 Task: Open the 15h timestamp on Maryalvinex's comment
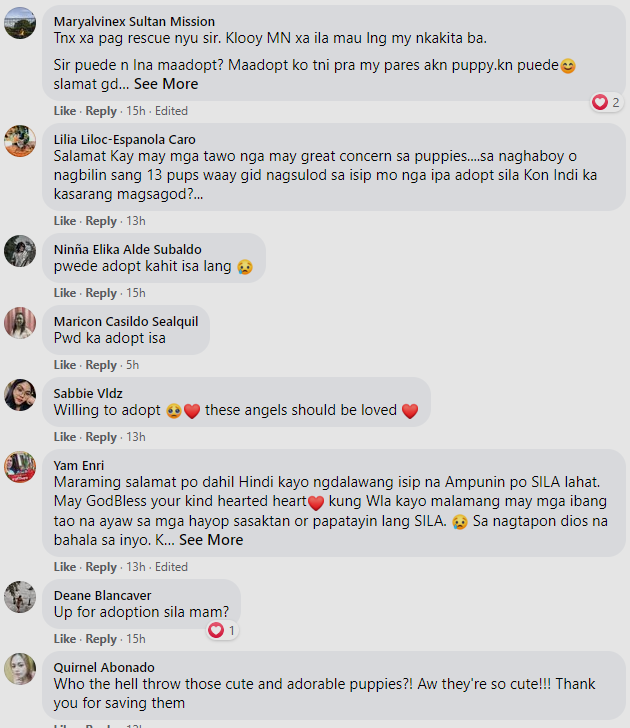[x=136, y=111]
